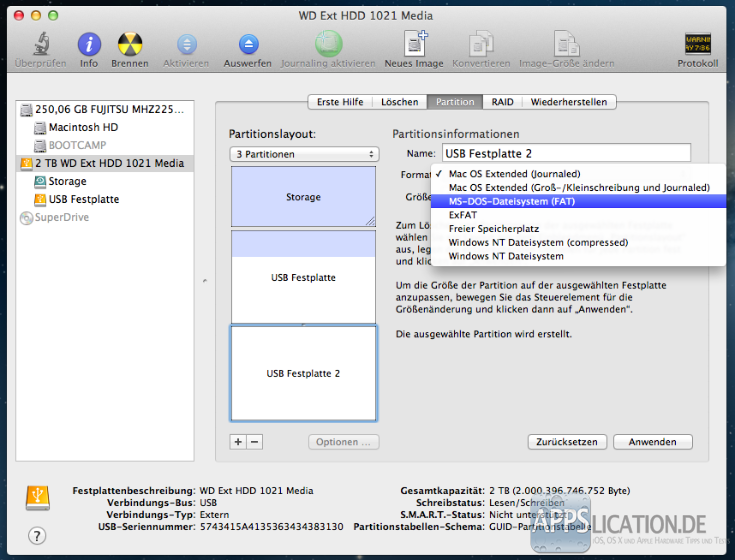Viewport: 735px width, 560px height.
Task: Add a partition with the plus button
Action: 238,442
